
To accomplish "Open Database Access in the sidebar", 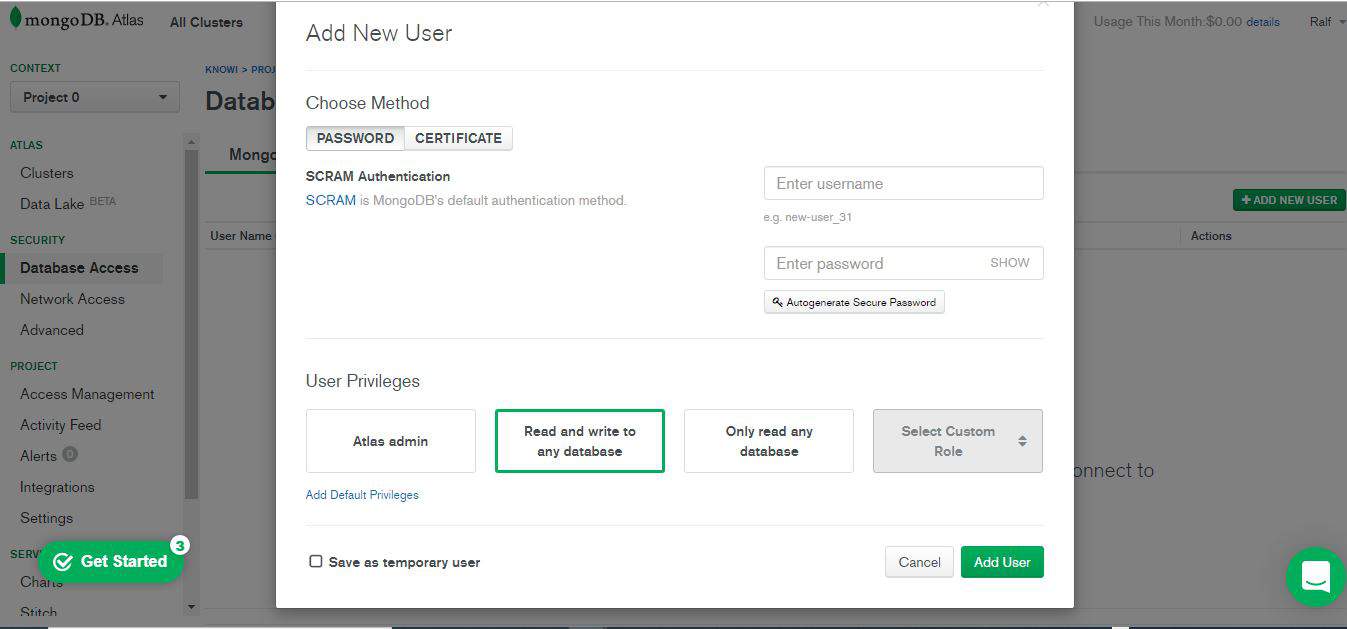I will click(x=78, y=267).
